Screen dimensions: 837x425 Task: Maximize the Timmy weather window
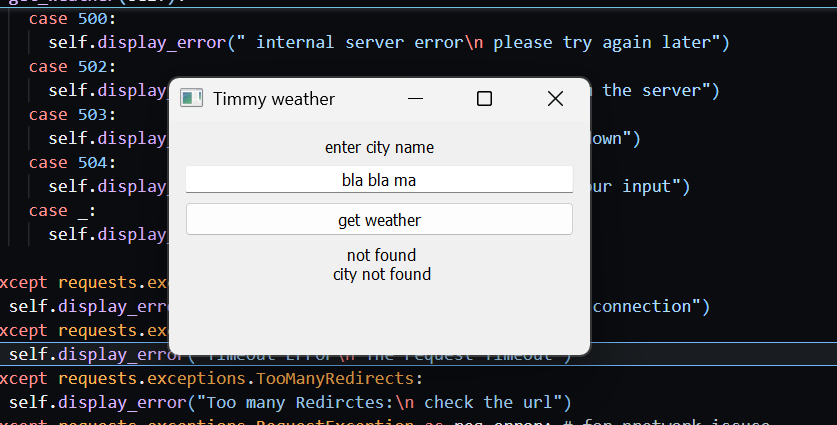coord(484,99)
